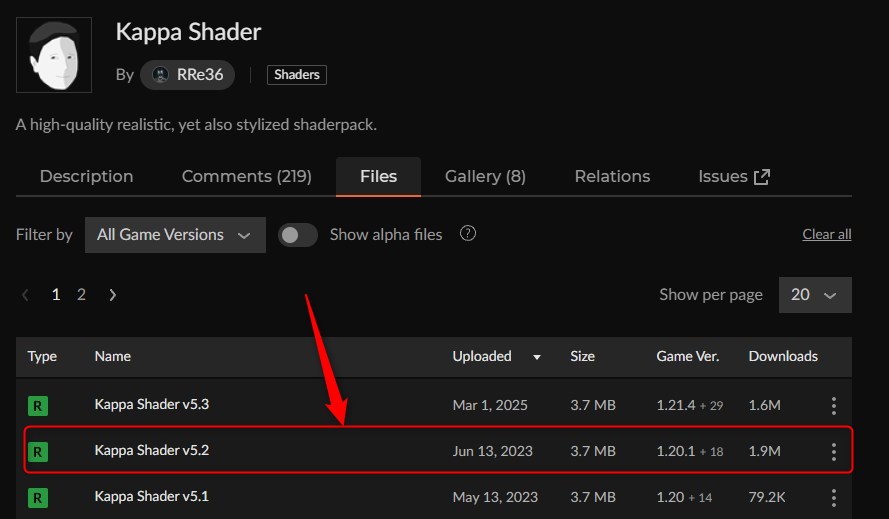Open the Kappa Shader project avatar image
889x519 pixels.
54,54
